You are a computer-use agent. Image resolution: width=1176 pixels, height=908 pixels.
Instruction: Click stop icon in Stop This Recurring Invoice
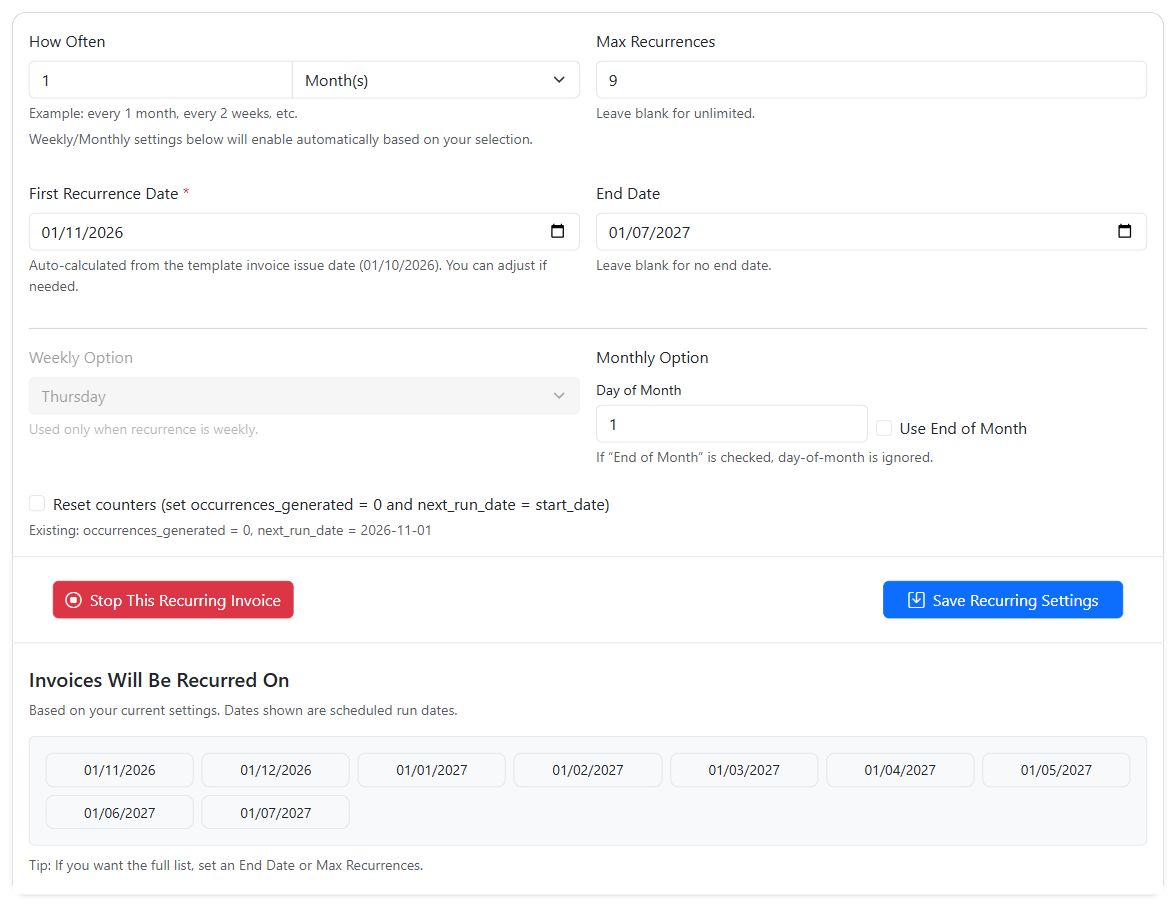tap(74, 600)
